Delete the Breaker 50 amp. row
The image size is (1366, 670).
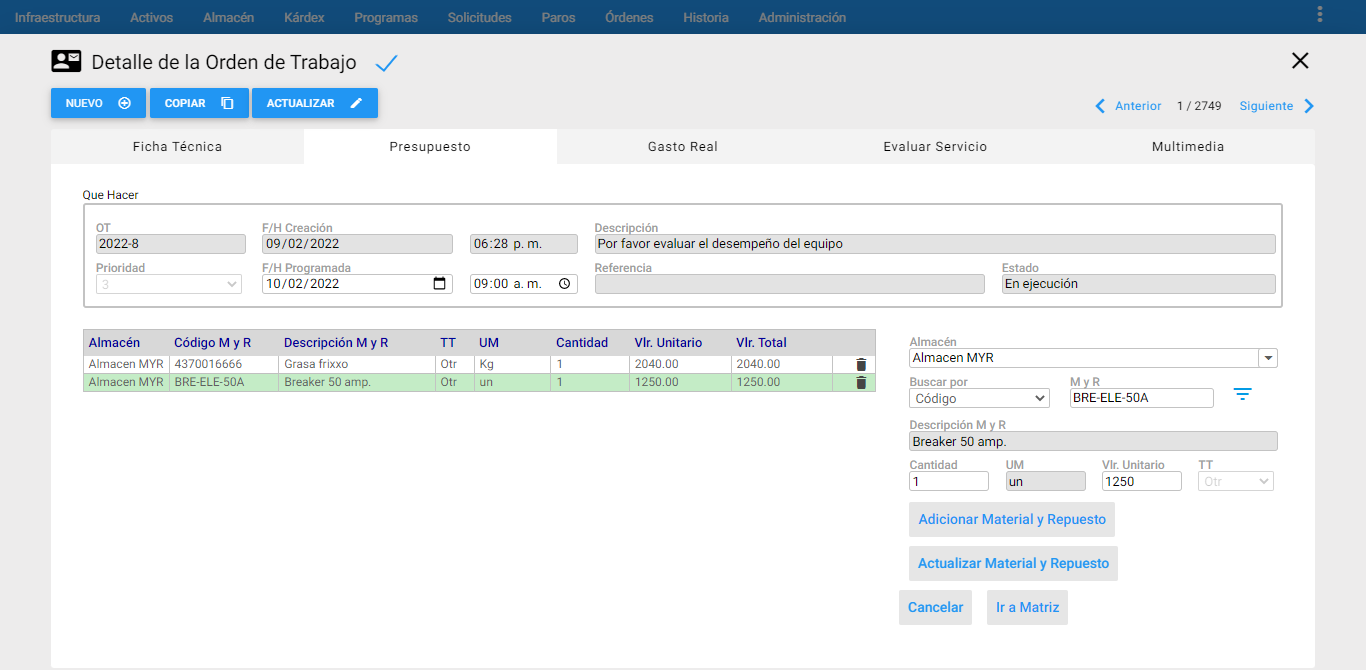861,382
